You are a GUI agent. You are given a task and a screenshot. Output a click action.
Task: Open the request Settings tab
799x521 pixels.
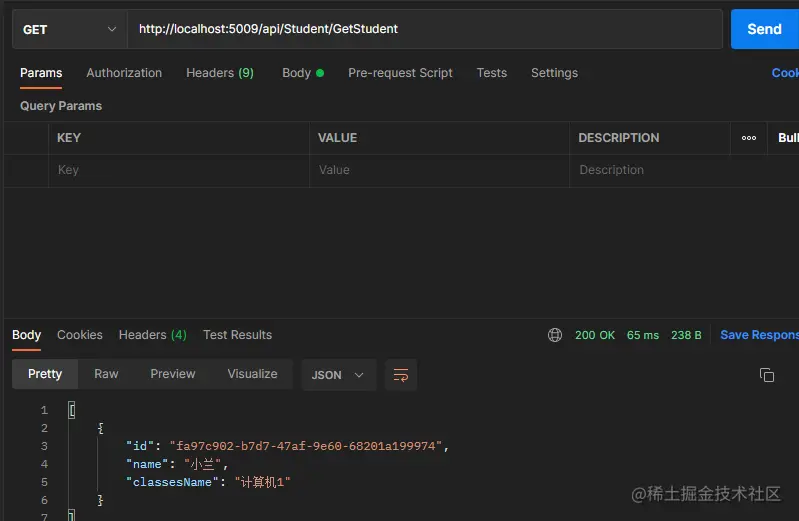tap(554, 73)
